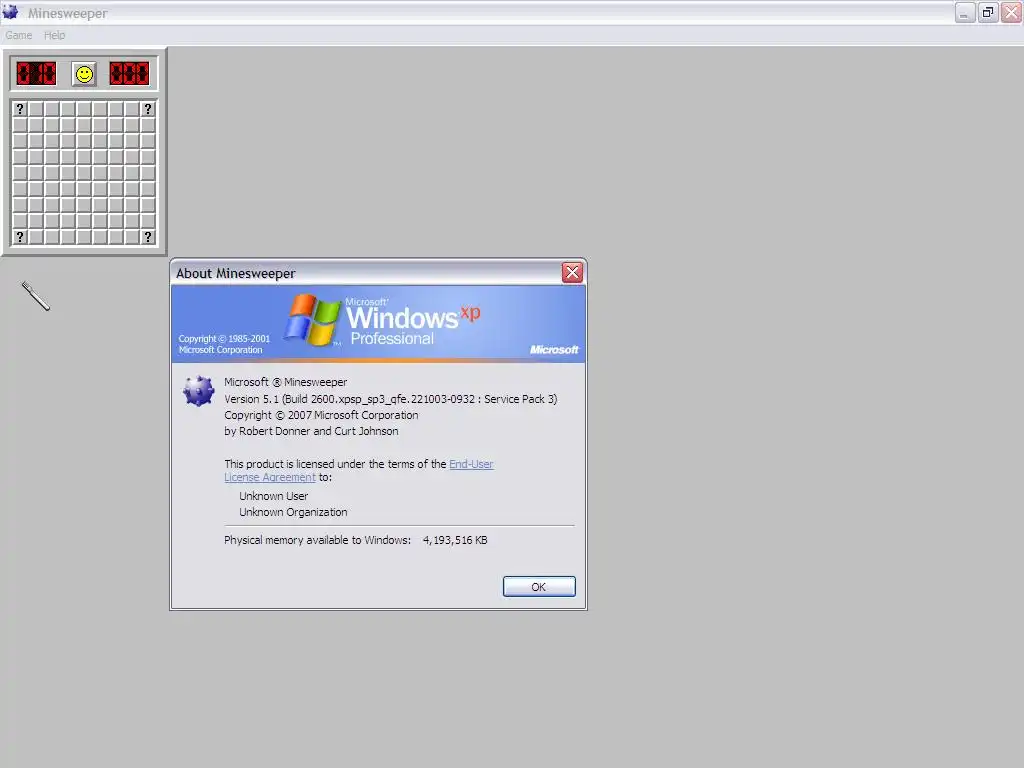Screen dimensions: 1024x768
Task: Restore down the Minesweeper window
Action: 988,12
